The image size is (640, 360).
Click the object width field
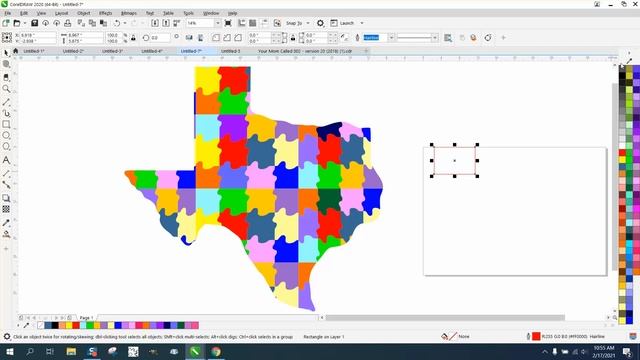[84, 35]
